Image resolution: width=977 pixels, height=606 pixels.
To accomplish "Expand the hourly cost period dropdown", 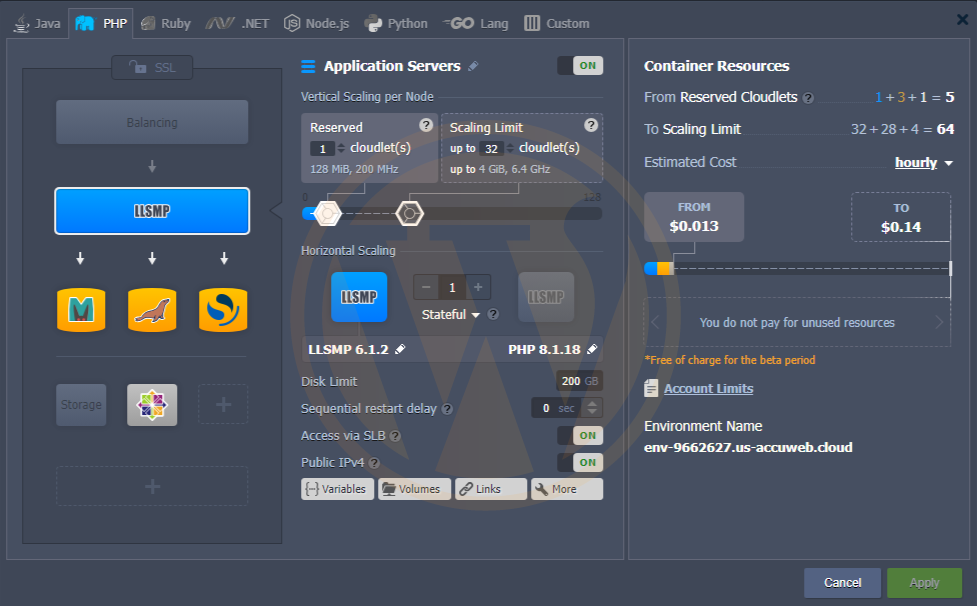I will [923, 162].
